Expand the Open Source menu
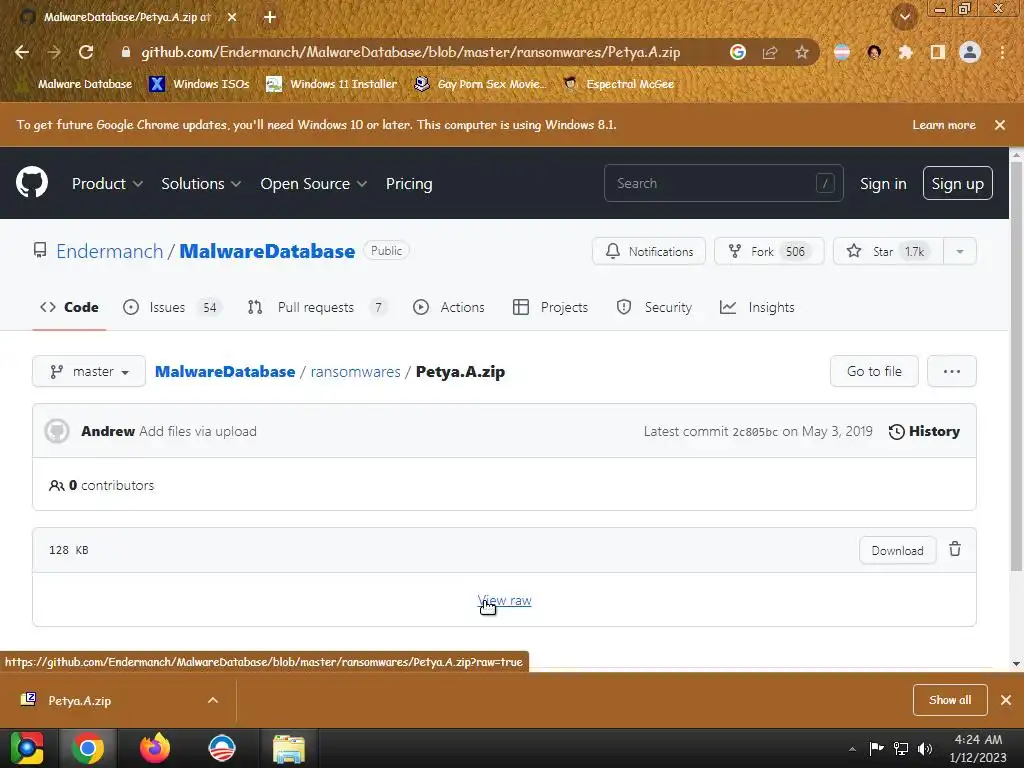The width and height of the screenshot is (1024, 768). click(313, 184)
